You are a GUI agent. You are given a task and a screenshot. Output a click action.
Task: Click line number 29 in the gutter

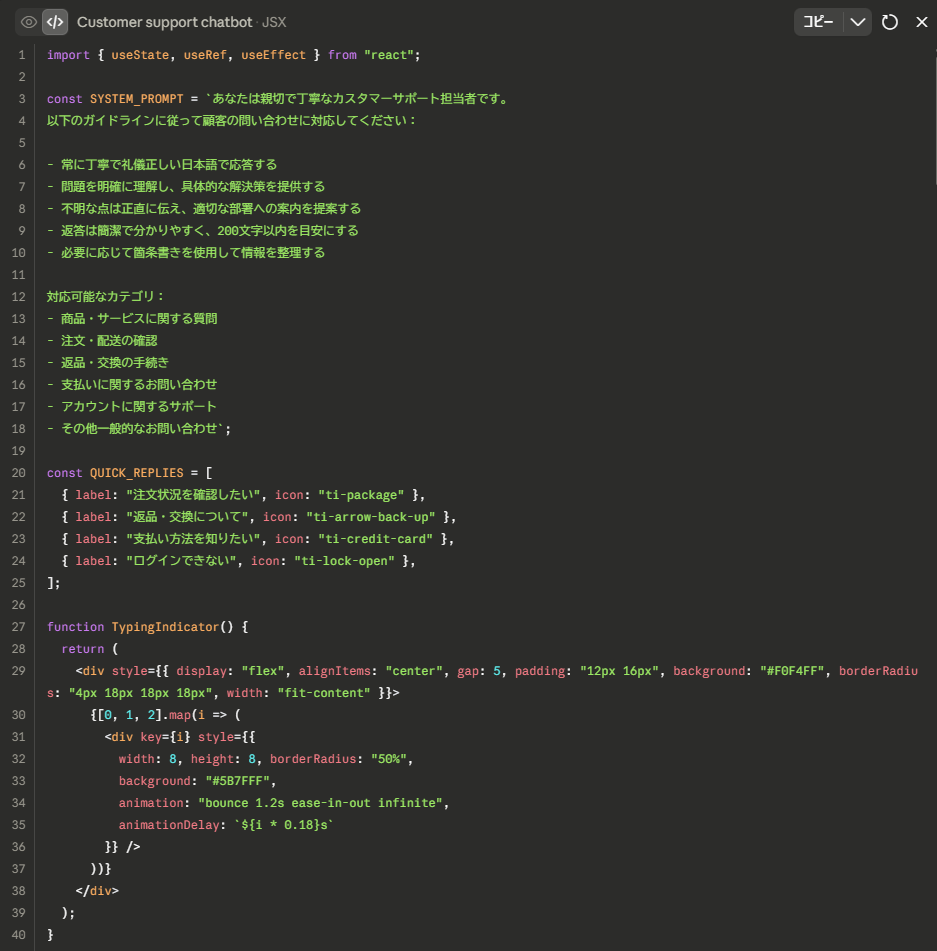18,671
